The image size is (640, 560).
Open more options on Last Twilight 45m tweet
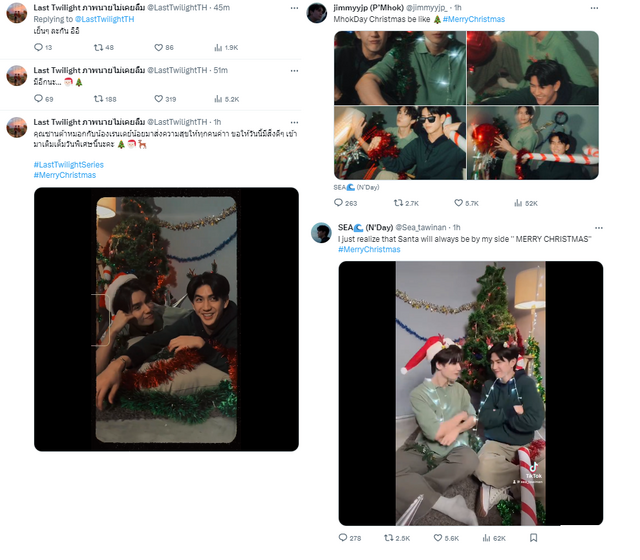(x=294, y=8)
